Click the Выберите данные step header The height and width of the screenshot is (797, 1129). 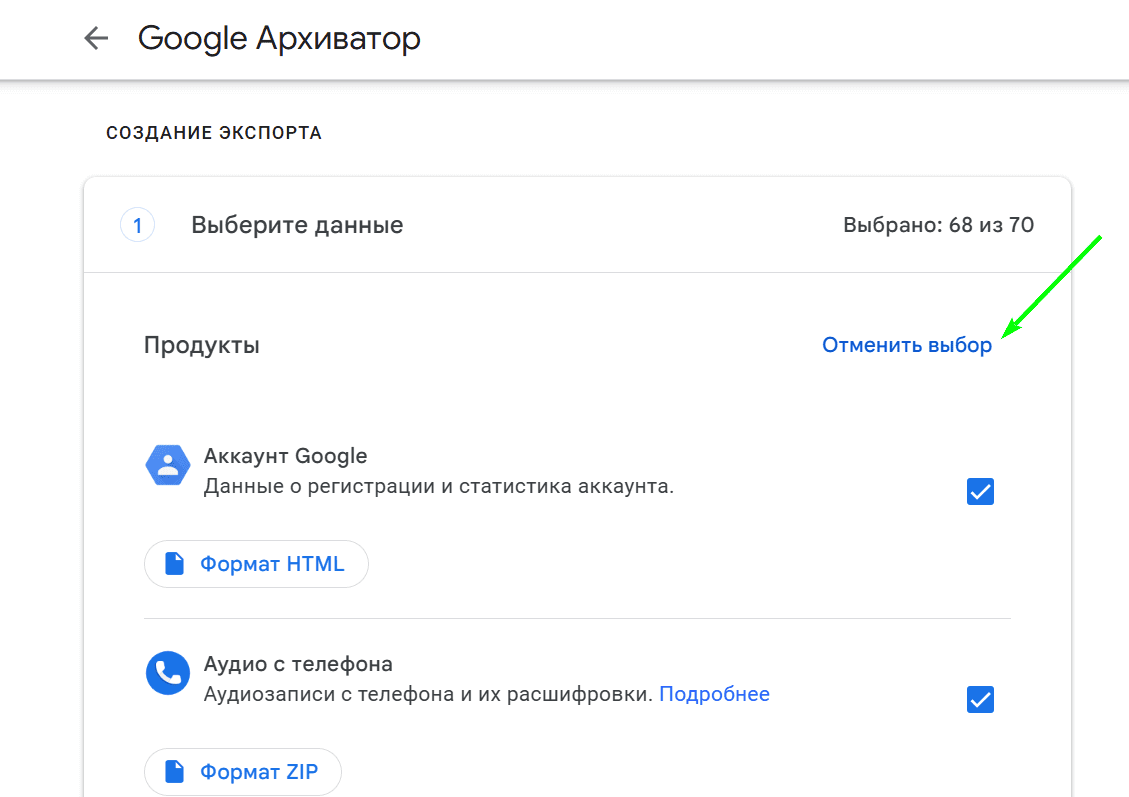coord(297,225)
